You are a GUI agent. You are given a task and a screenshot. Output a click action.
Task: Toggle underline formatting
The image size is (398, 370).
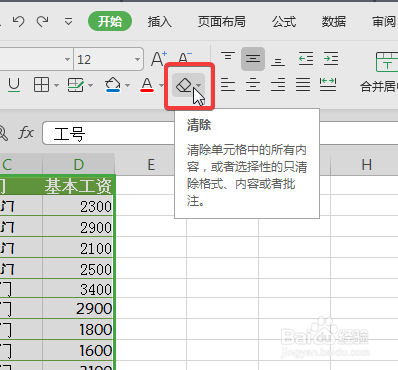tap(14, 85)
